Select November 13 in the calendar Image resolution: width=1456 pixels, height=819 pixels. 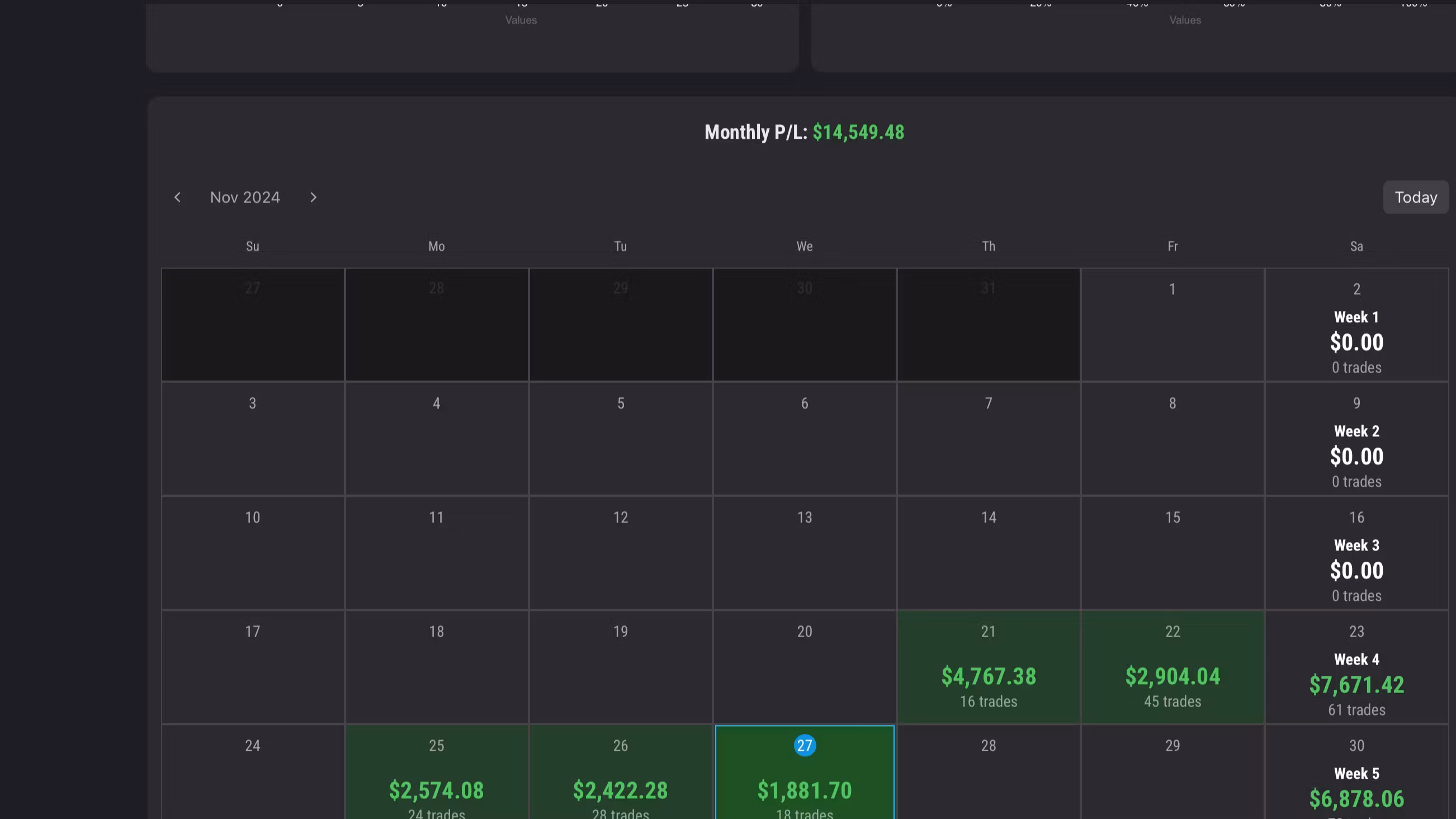click(x=804, y=553)
